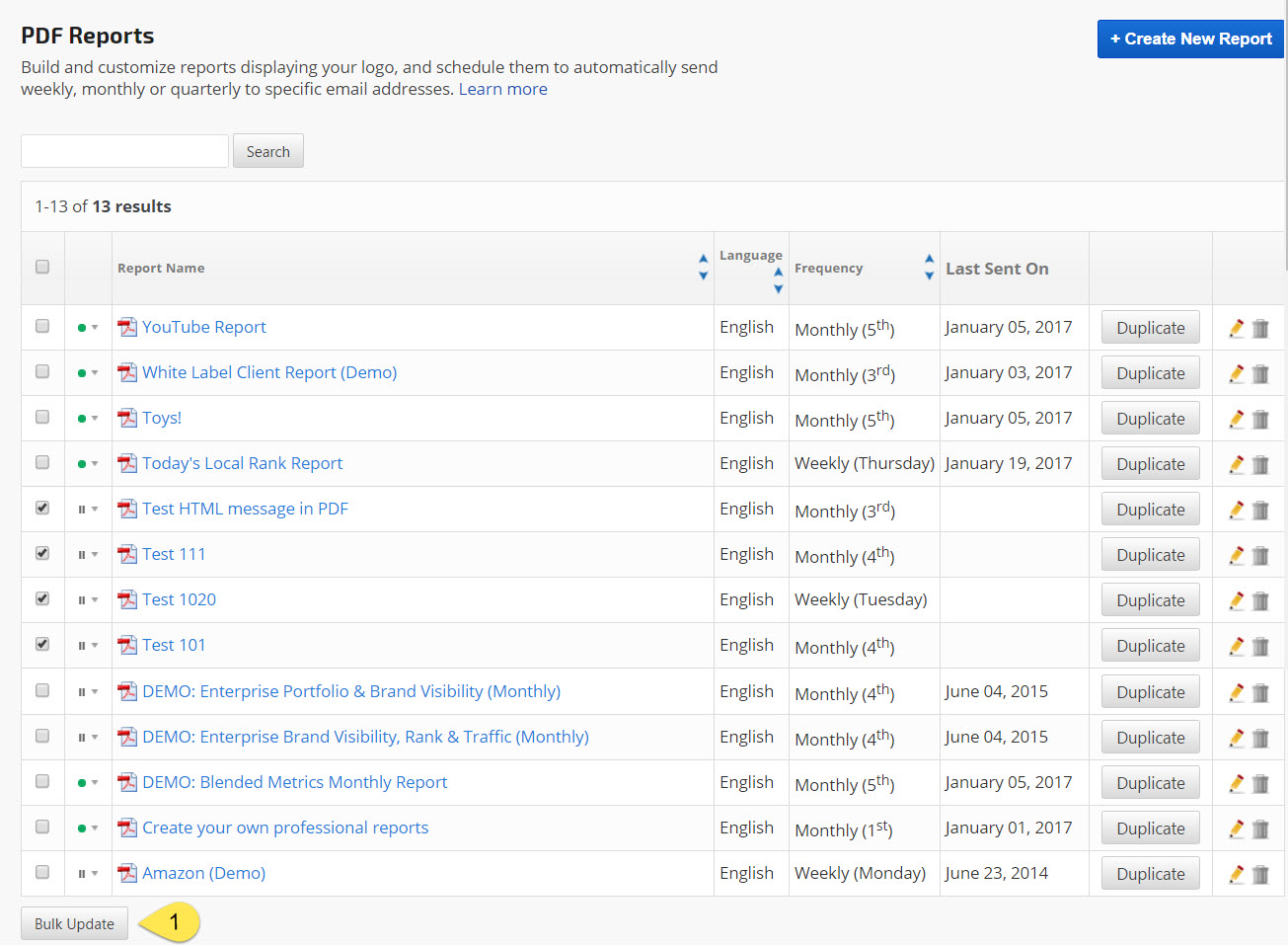This screenshot has height=947, width=1288.
Task: Click the pencil edit icon for YouTube Report
Action: [1236, 329]
